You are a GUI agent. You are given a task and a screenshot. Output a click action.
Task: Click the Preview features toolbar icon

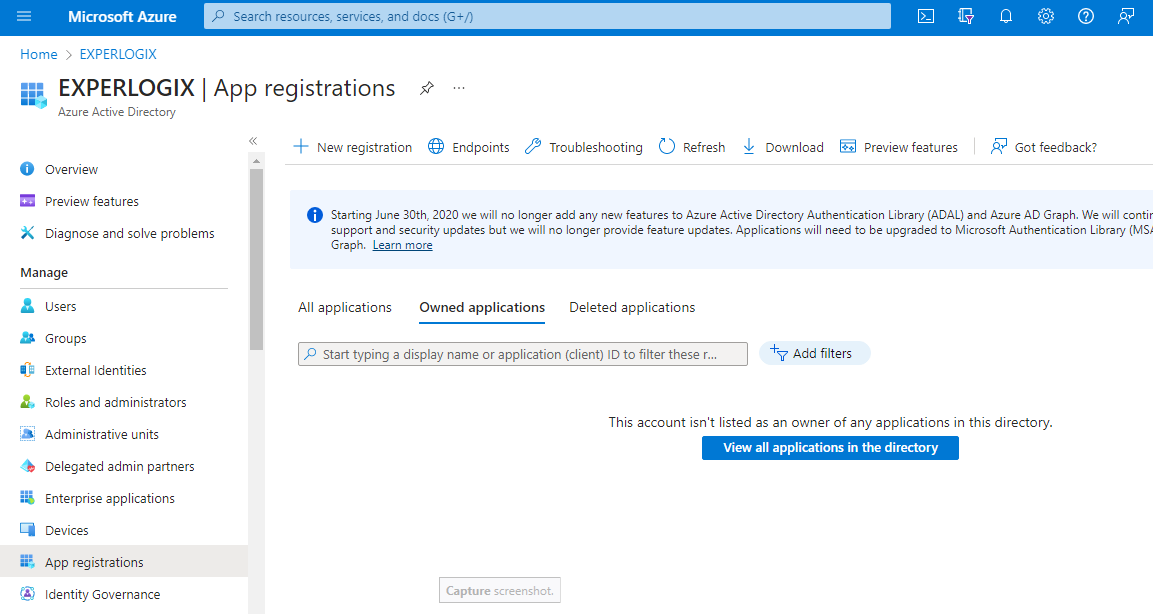(x=848, y=146)
